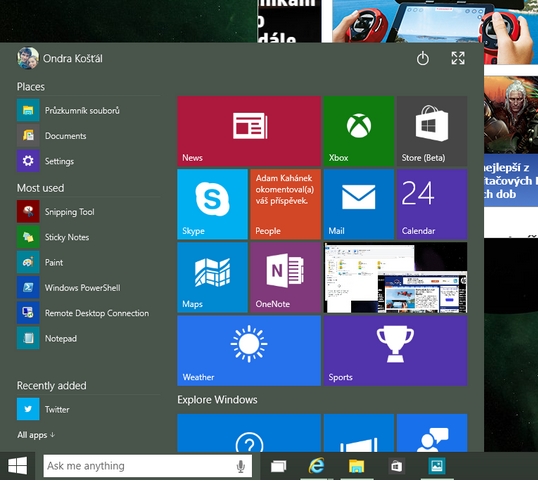
Task: Click the Ask me anything search box
Action: pos(148,466)
